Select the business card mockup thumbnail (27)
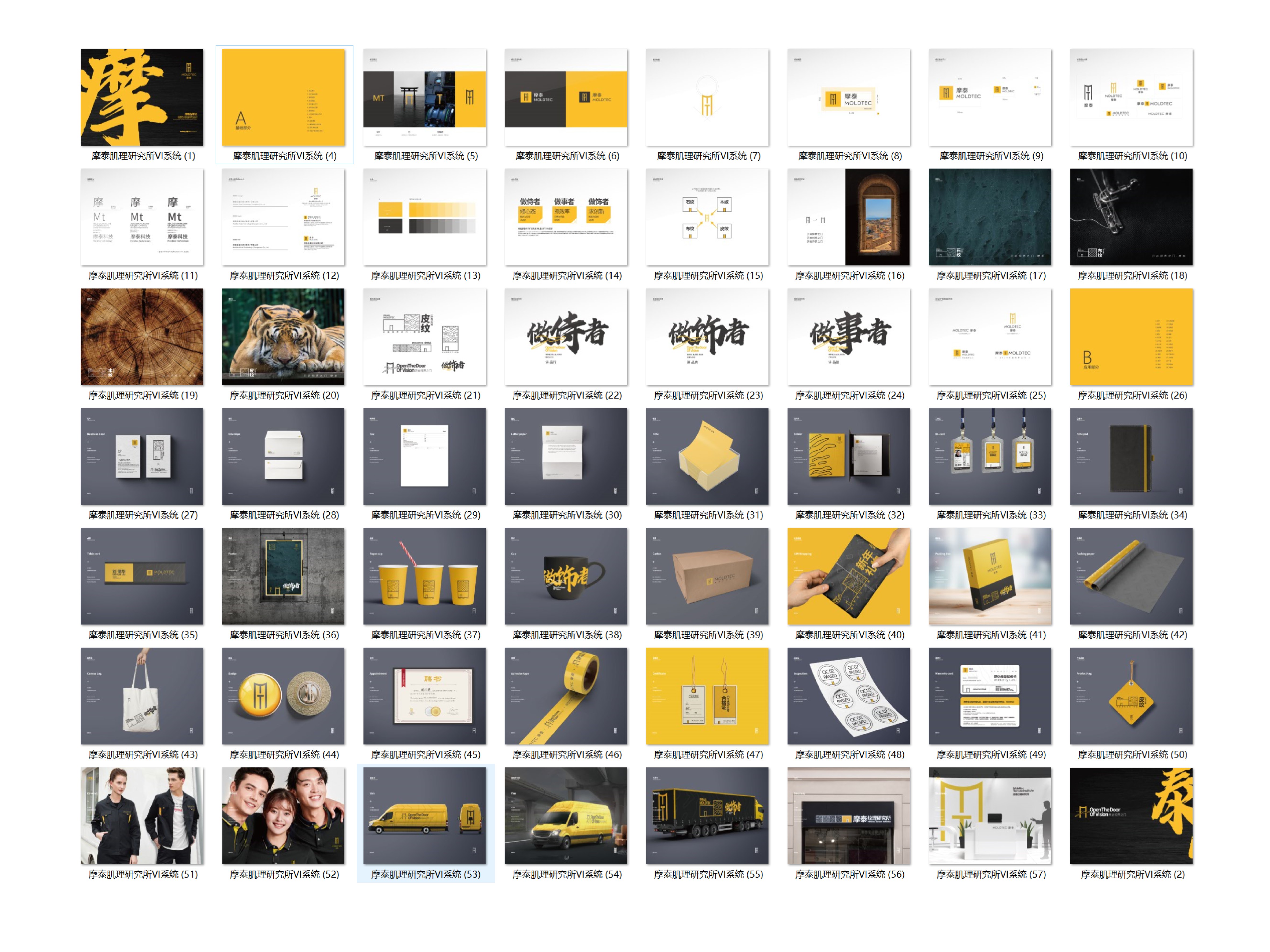Image resolution: width=1270 pixels, height=952 pixels. [142, 457]
